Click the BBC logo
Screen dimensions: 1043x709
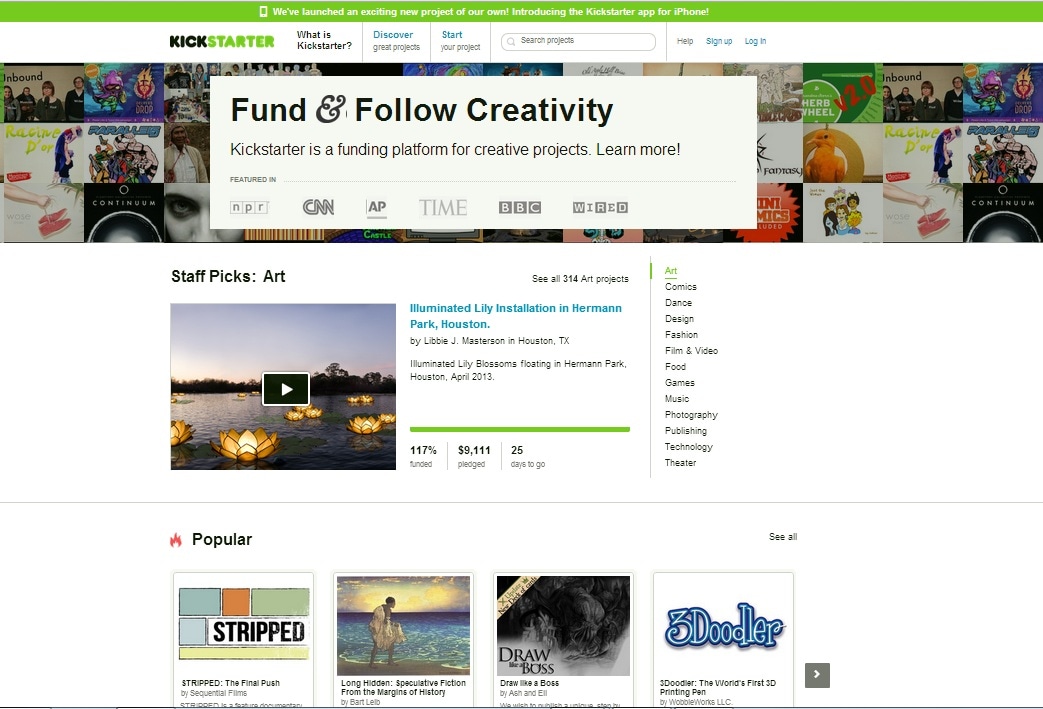point(520,208)
